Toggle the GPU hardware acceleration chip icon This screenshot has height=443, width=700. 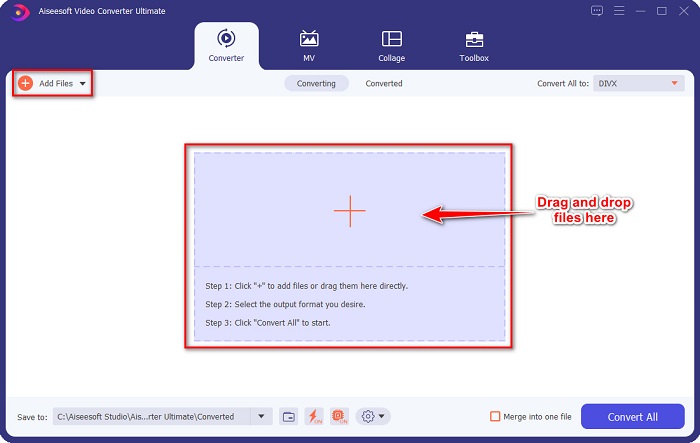click(339, 417)
